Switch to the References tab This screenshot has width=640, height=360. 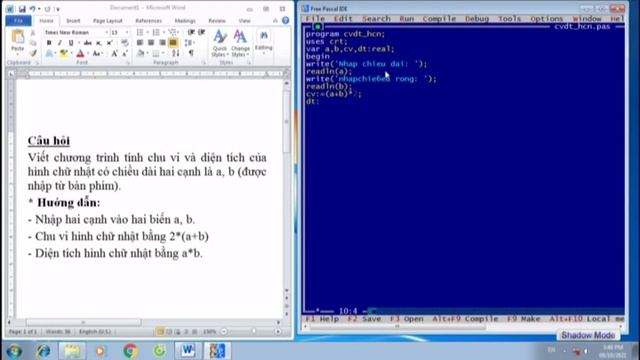pos(149,21)
